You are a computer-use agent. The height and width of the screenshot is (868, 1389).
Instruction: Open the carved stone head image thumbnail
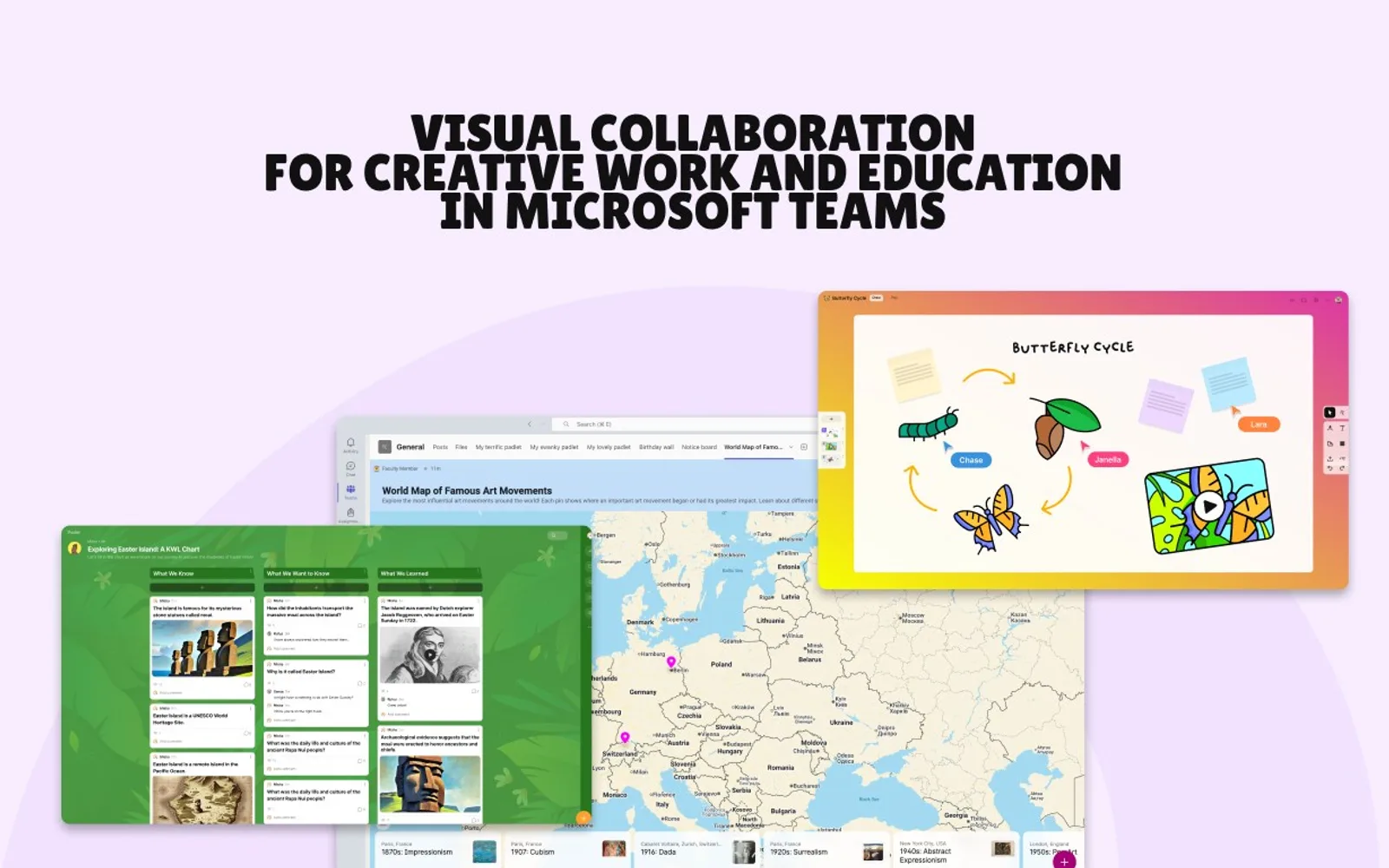pyautogui.click(x=430, y=784)
